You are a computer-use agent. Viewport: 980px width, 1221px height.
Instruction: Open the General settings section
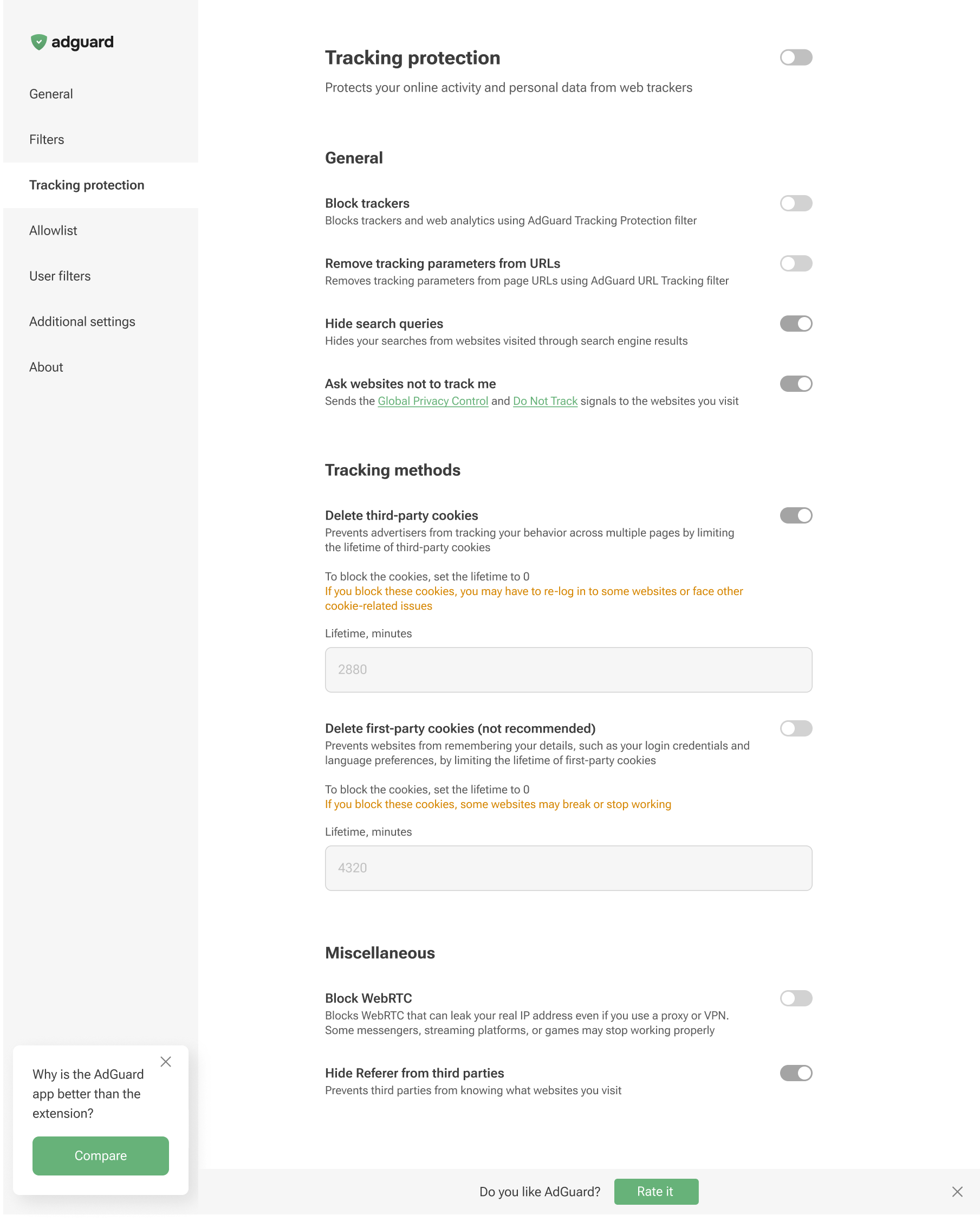pyautogui.click(x=51, y=93)
